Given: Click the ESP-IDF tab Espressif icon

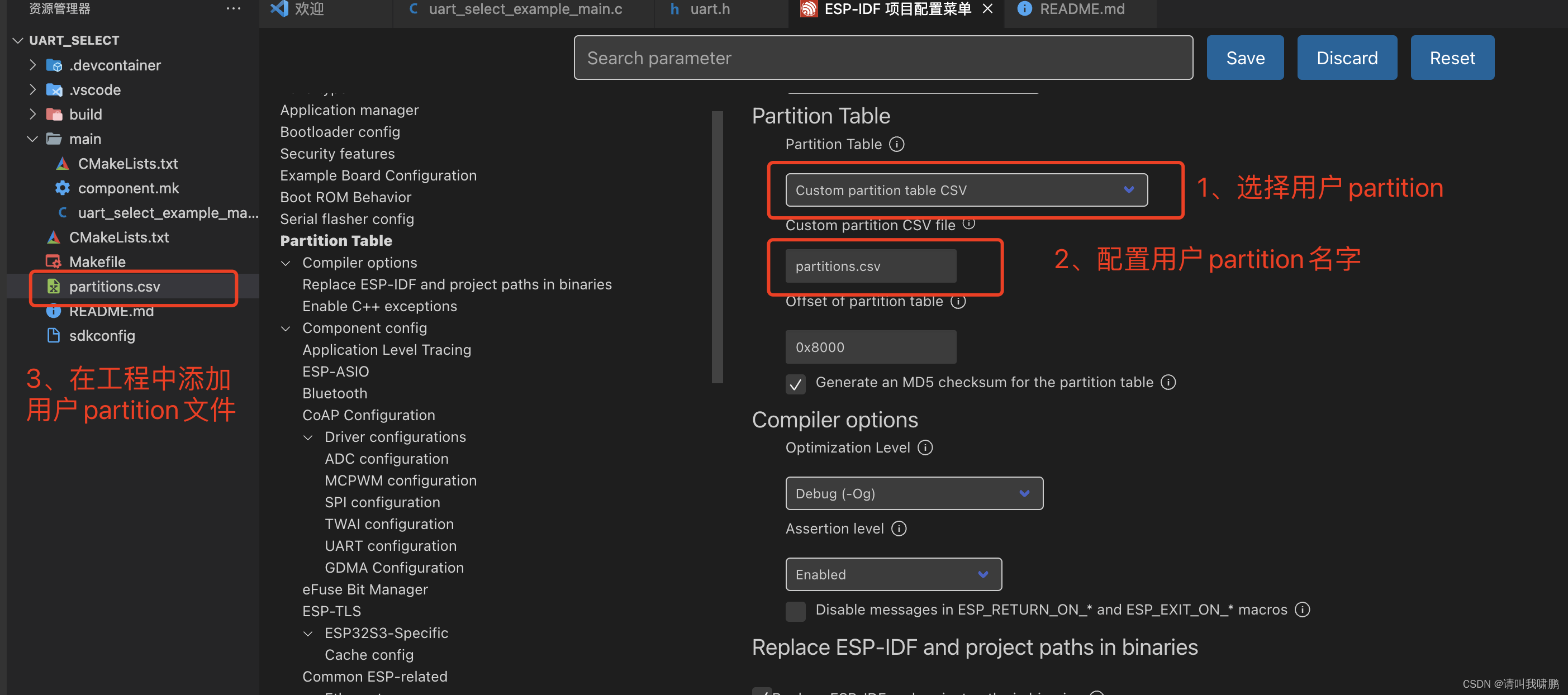Looking at the screenshot, I should pyautogui.click(x=809, y=8).
